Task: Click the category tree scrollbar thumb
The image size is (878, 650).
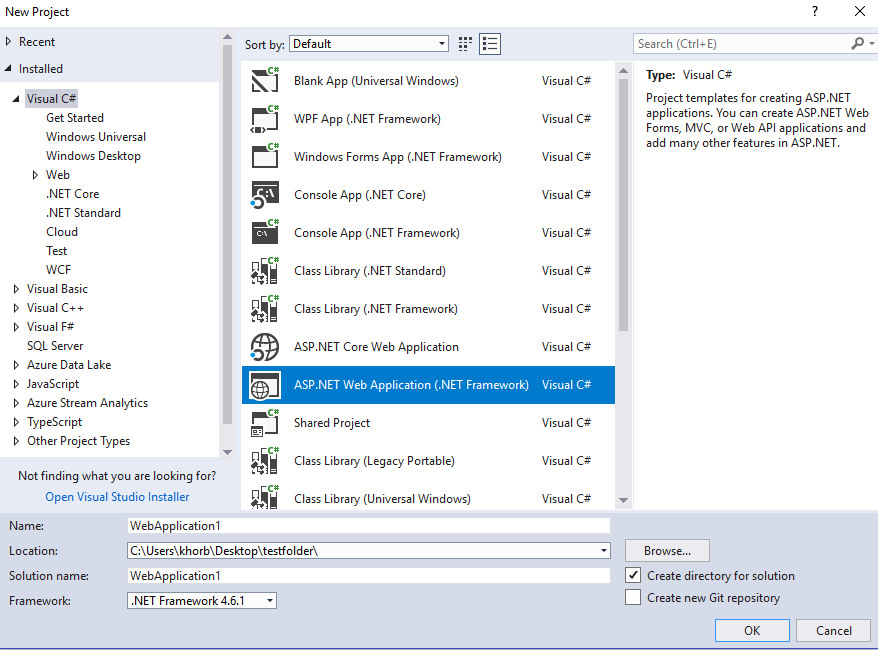Action: (x=227, y=235)
